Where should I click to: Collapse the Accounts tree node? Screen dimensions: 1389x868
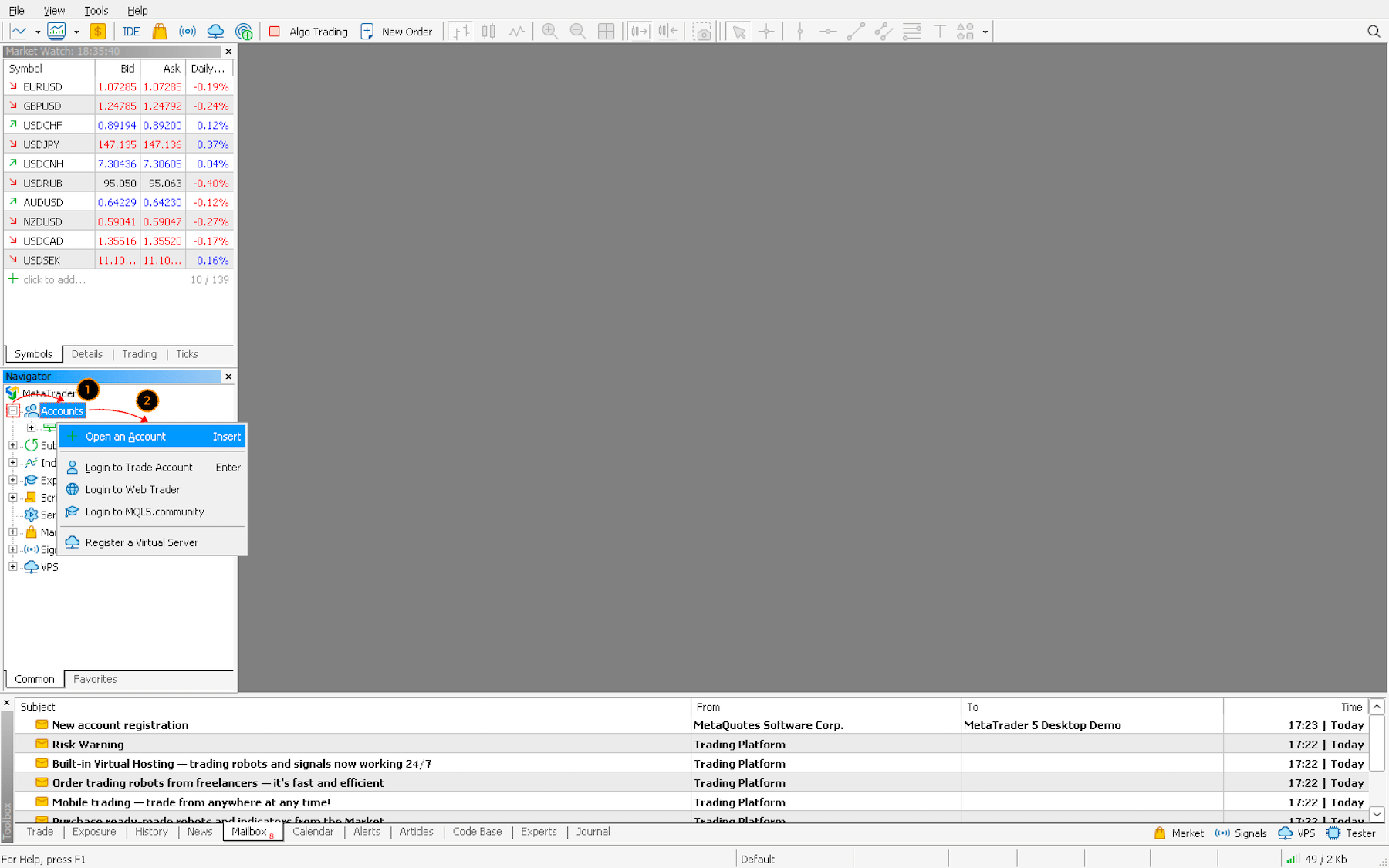point(13,410)
